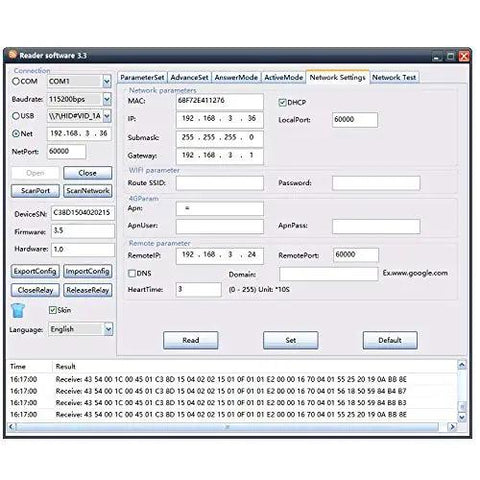480x480 pixels.
Task: Toggle the Skin checkbox
Action: pos(53,310)
